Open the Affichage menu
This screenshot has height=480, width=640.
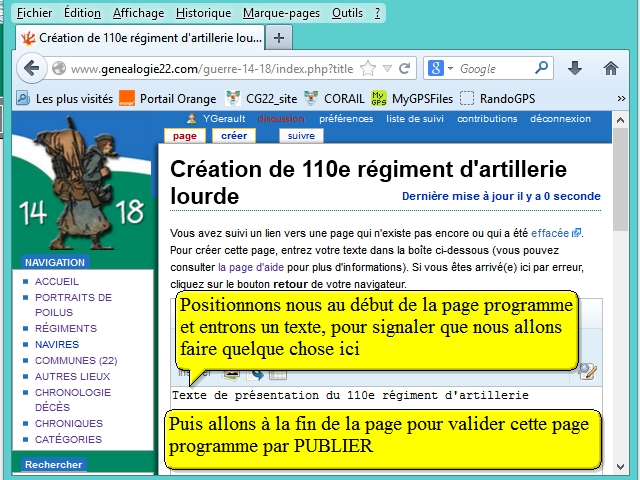(138, 13)
